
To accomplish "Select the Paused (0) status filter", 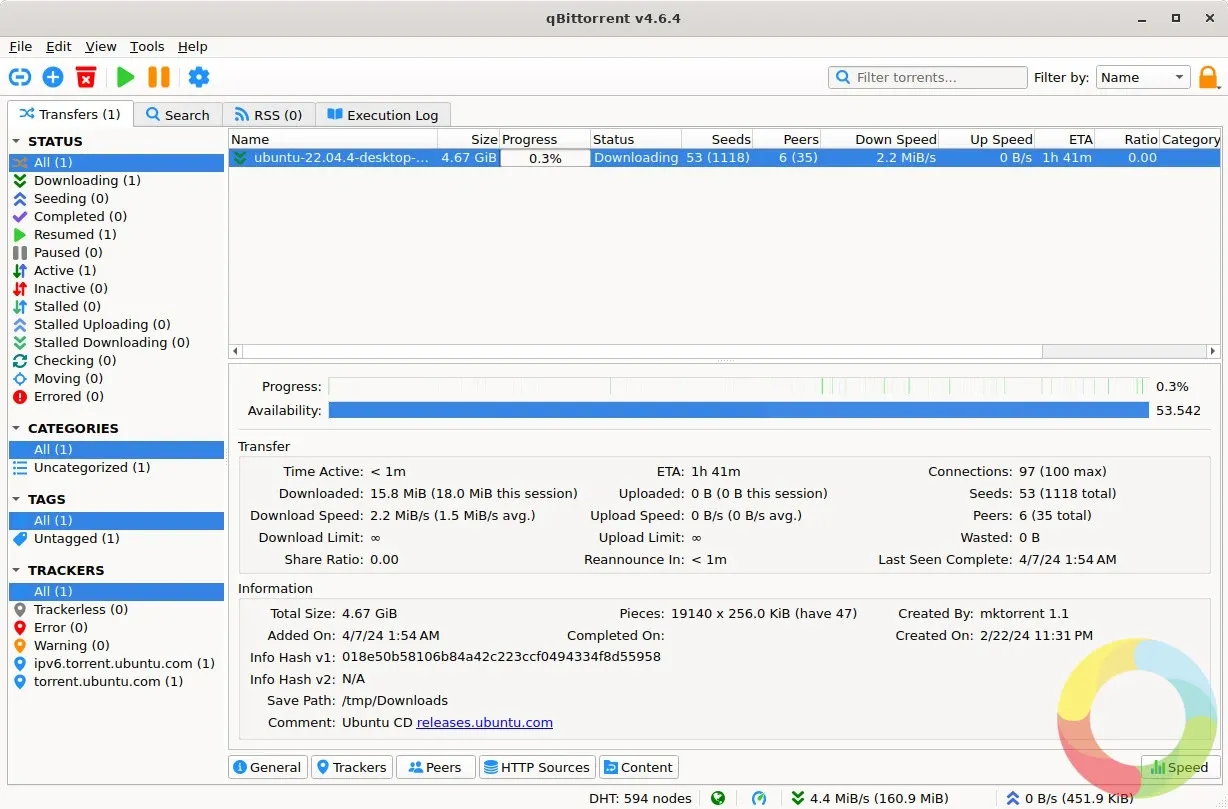I will click(116, 252).
